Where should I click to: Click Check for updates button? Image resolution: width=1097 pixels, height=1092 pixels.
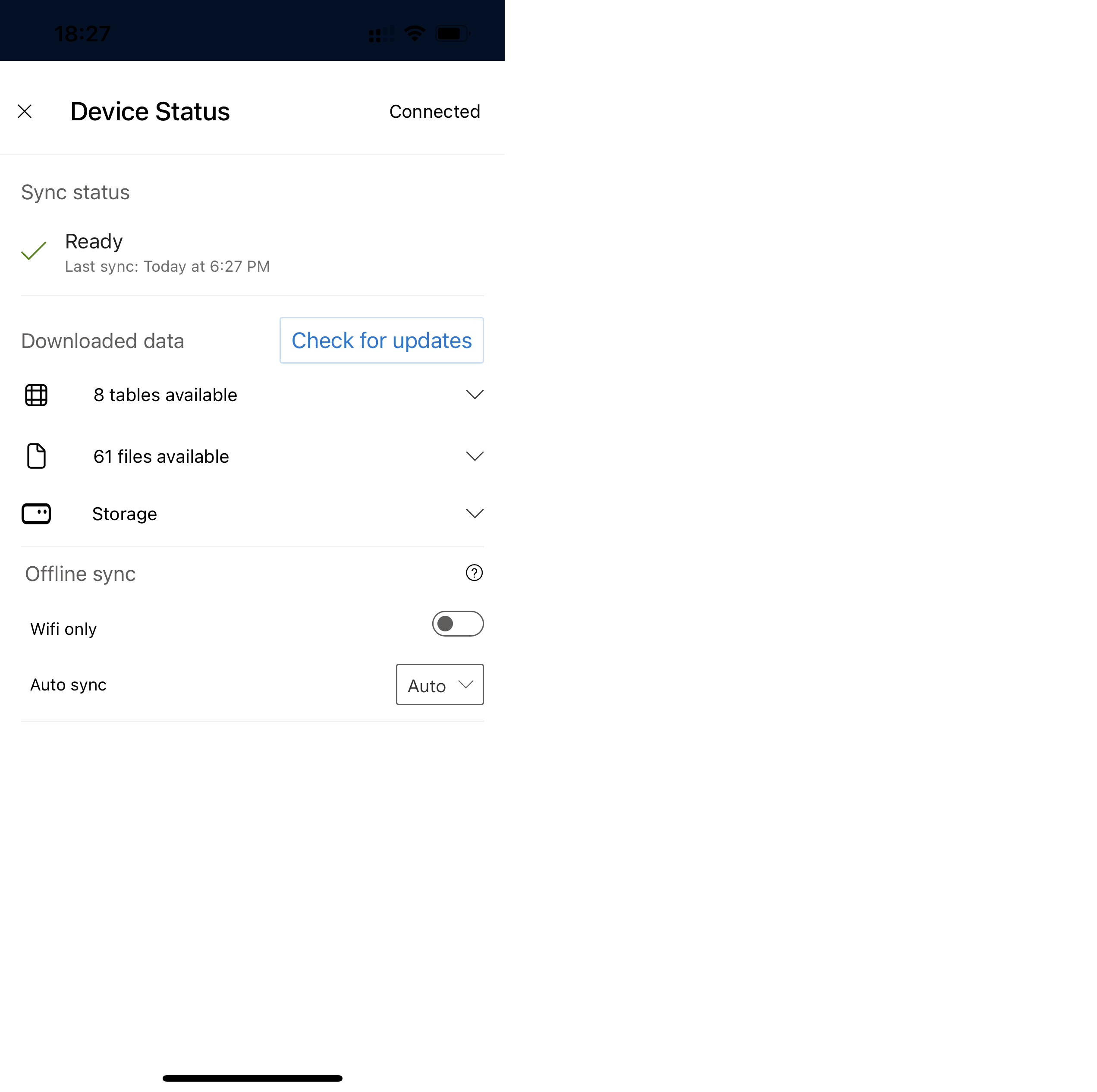point(381,340)
